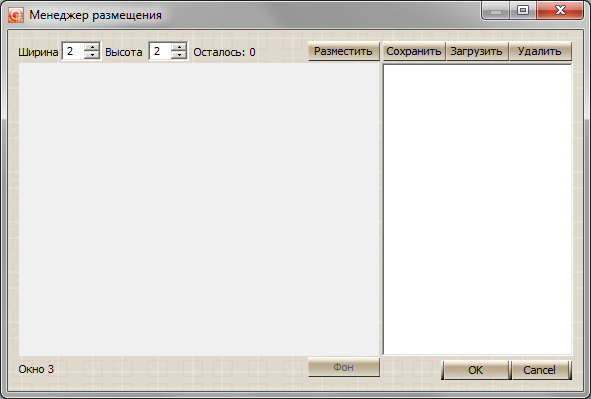This screenshot has width=591, height=399.
Task: Click the Фон button
Action: (344, 367)
